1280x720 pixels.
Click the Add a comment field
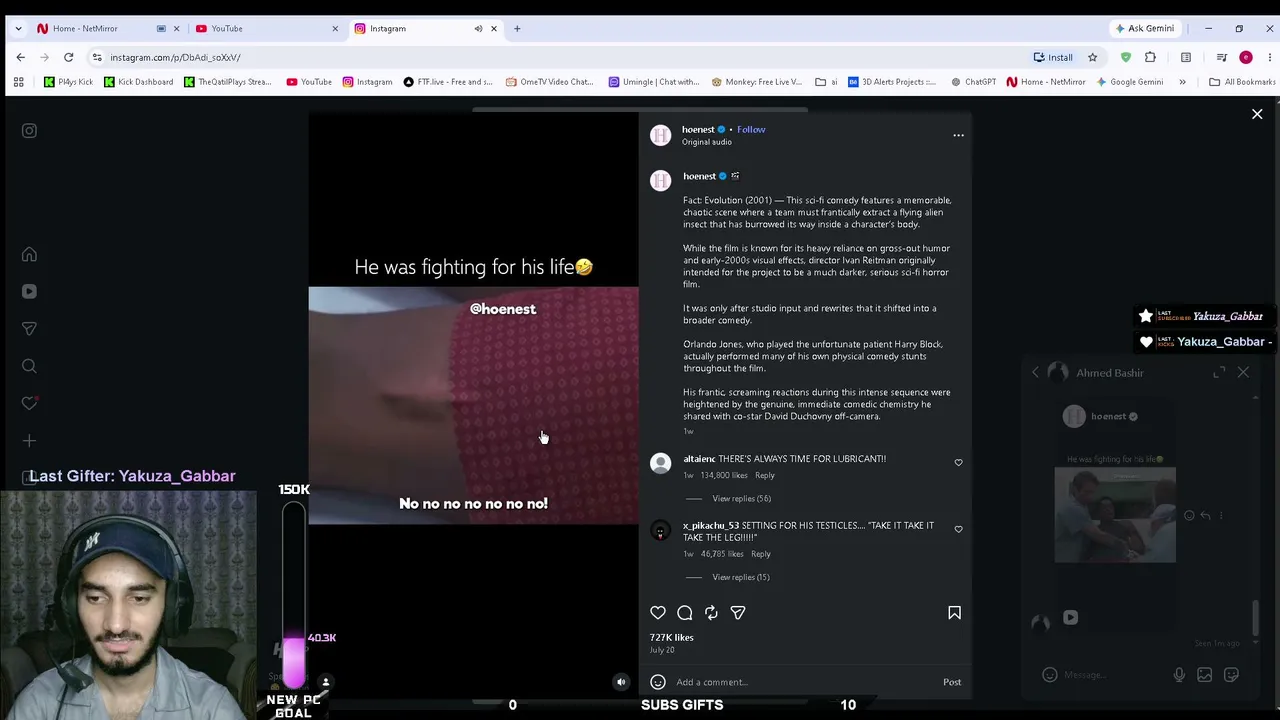coord(805,682)
